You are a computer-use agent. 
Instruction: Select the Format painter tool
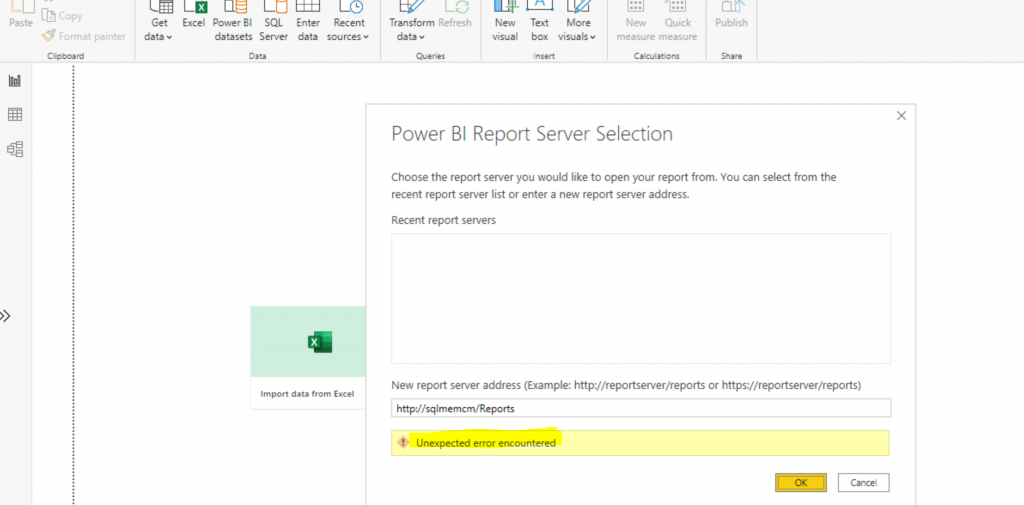pos(84,37)
